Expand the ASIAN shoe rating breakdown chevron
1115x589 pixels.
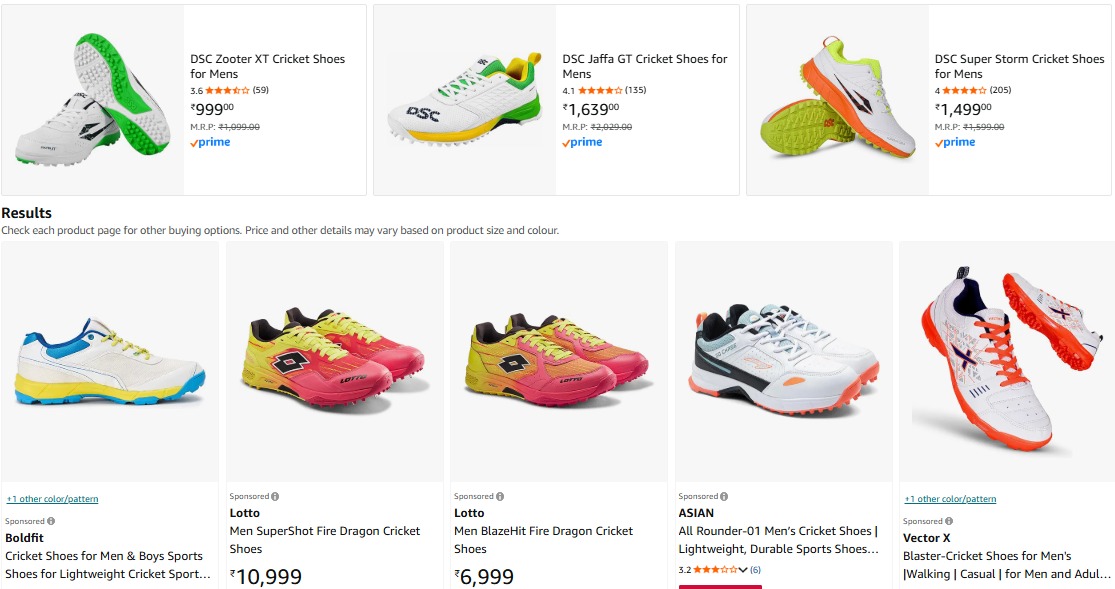pyautogui.click(x=743, y=570)
